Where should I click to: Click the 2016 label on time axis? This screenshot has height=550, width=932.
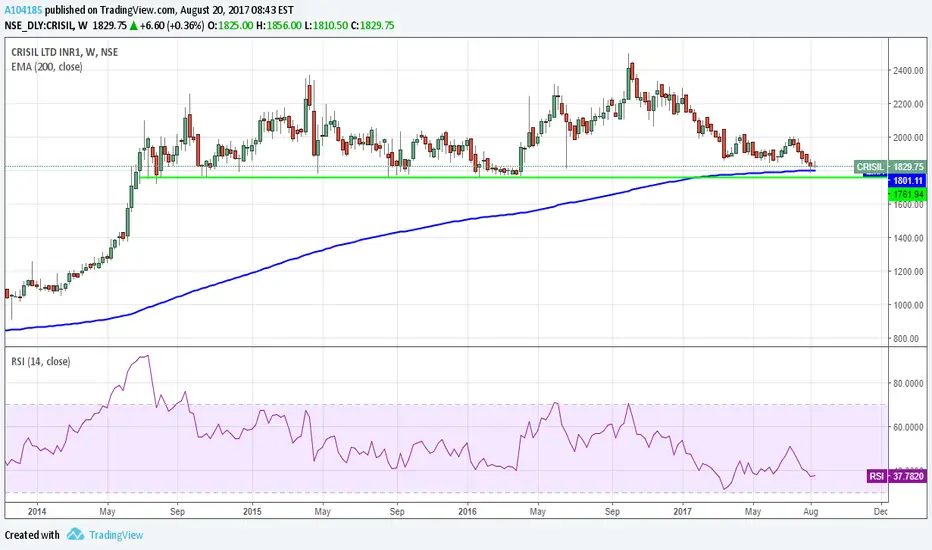pyautogui.click(x=468, y=511)
